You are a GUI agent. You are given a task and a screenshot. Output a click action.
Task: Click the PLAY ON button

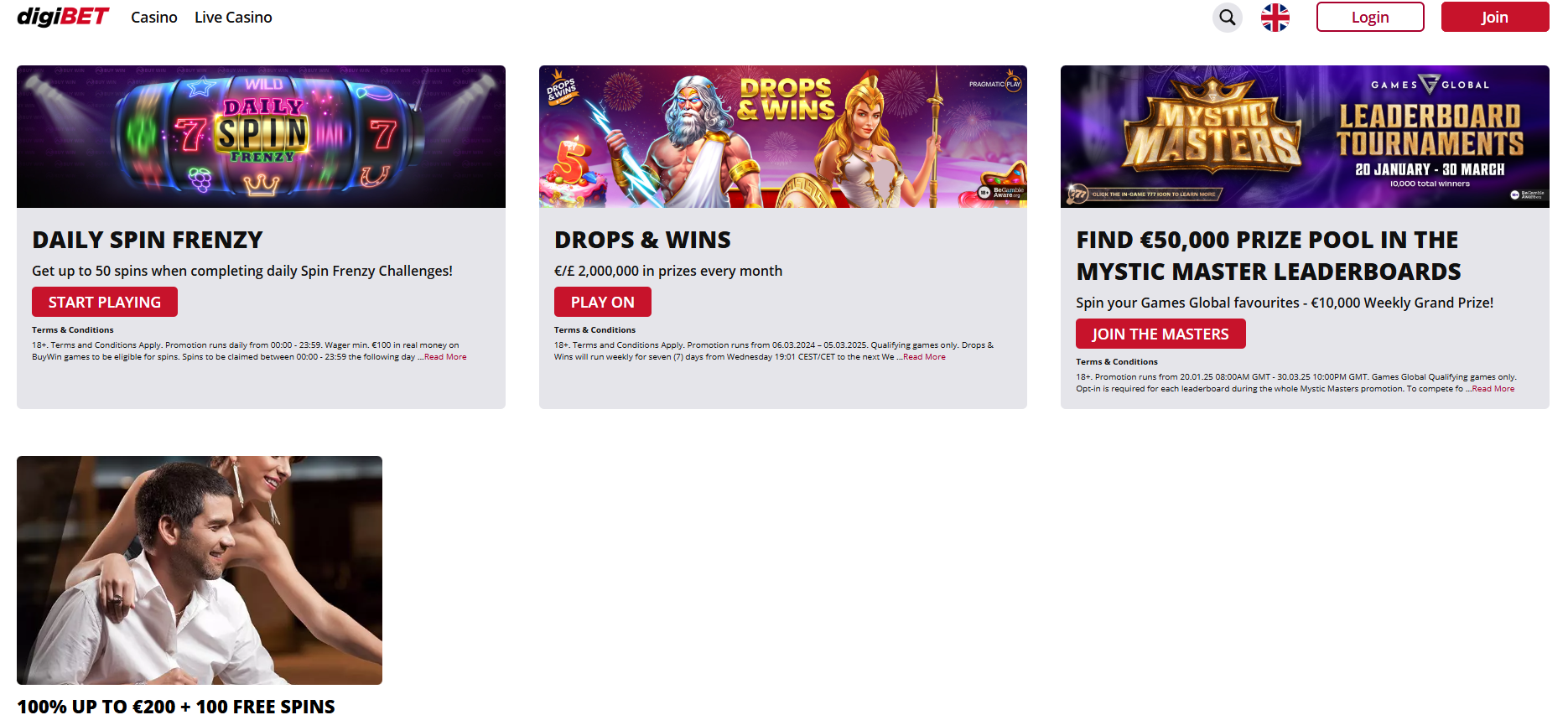[x=603, y=302]
